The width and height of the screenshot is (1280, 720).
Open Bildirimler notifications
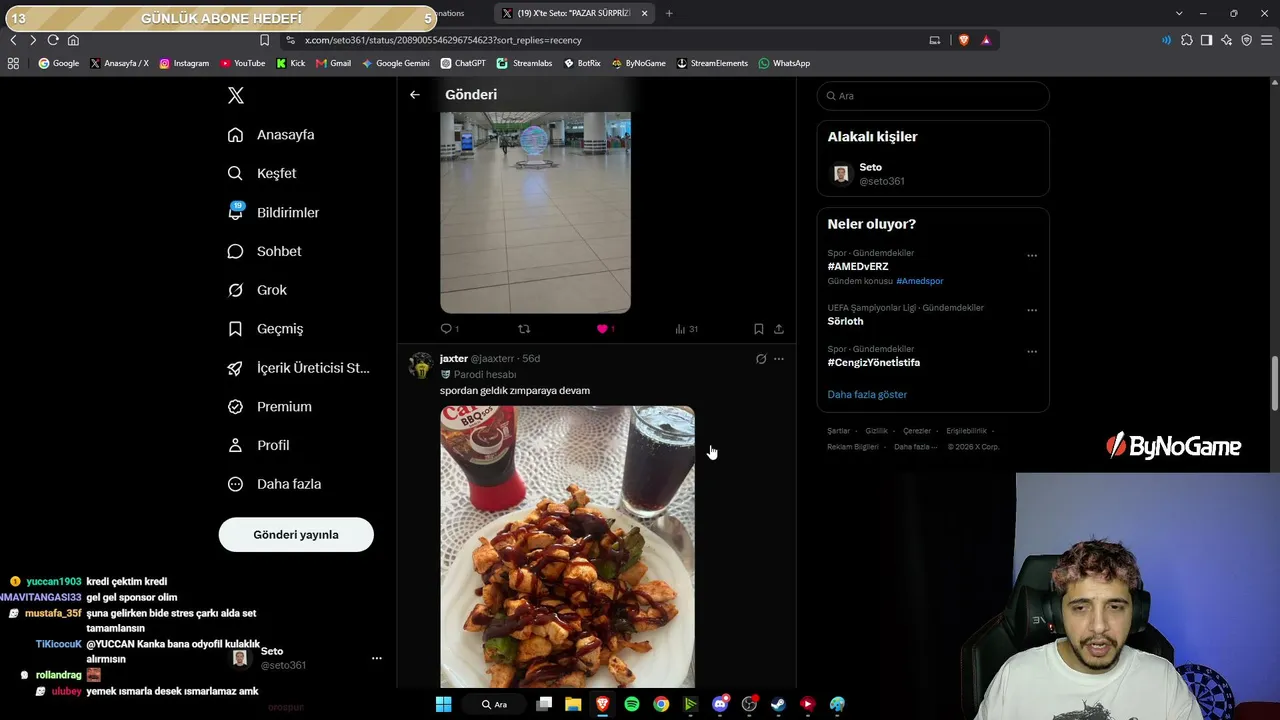273,212
